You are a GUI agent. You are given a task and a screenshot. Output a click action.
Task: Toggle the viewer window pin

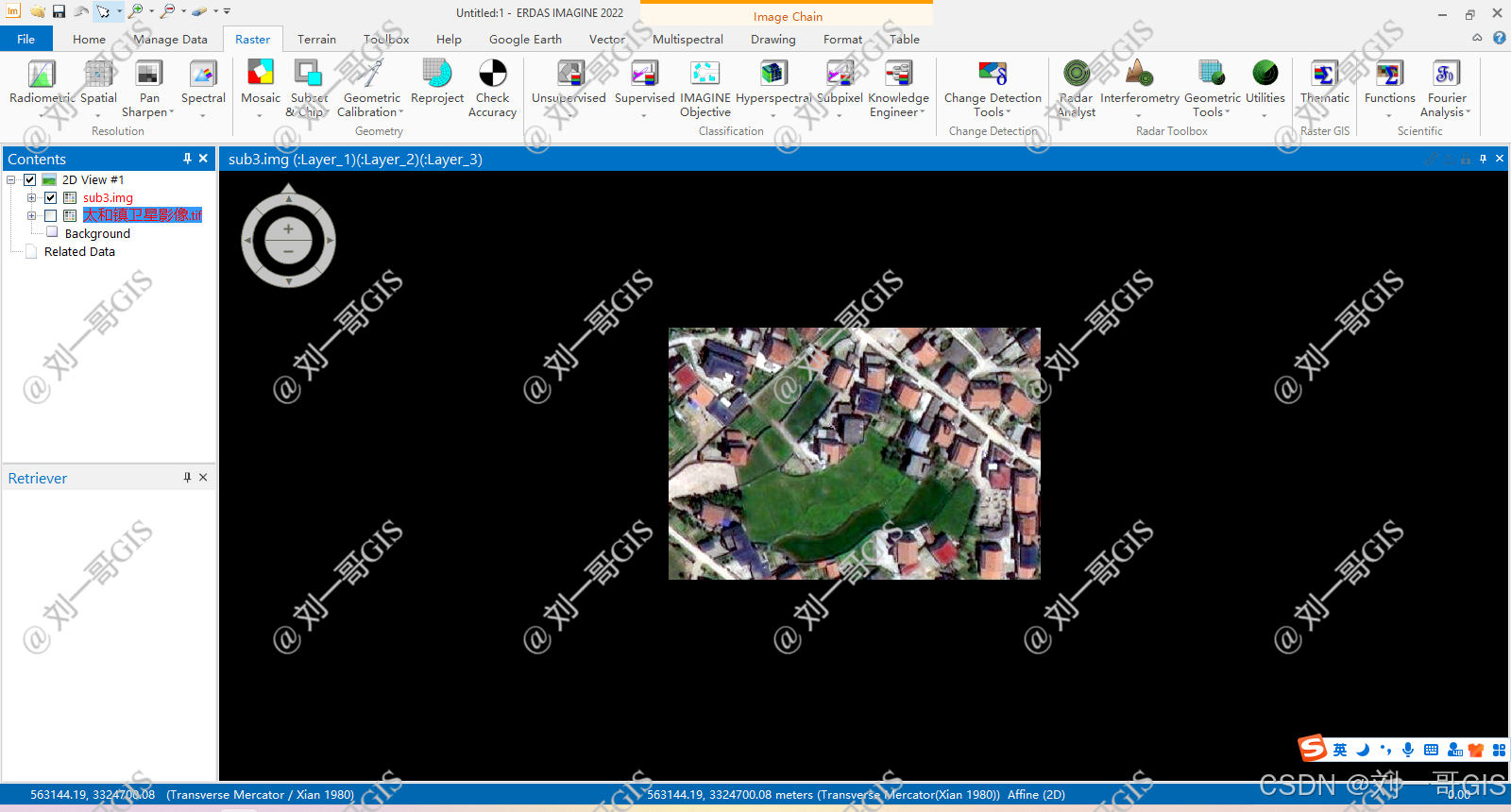tap(1483, 159)
